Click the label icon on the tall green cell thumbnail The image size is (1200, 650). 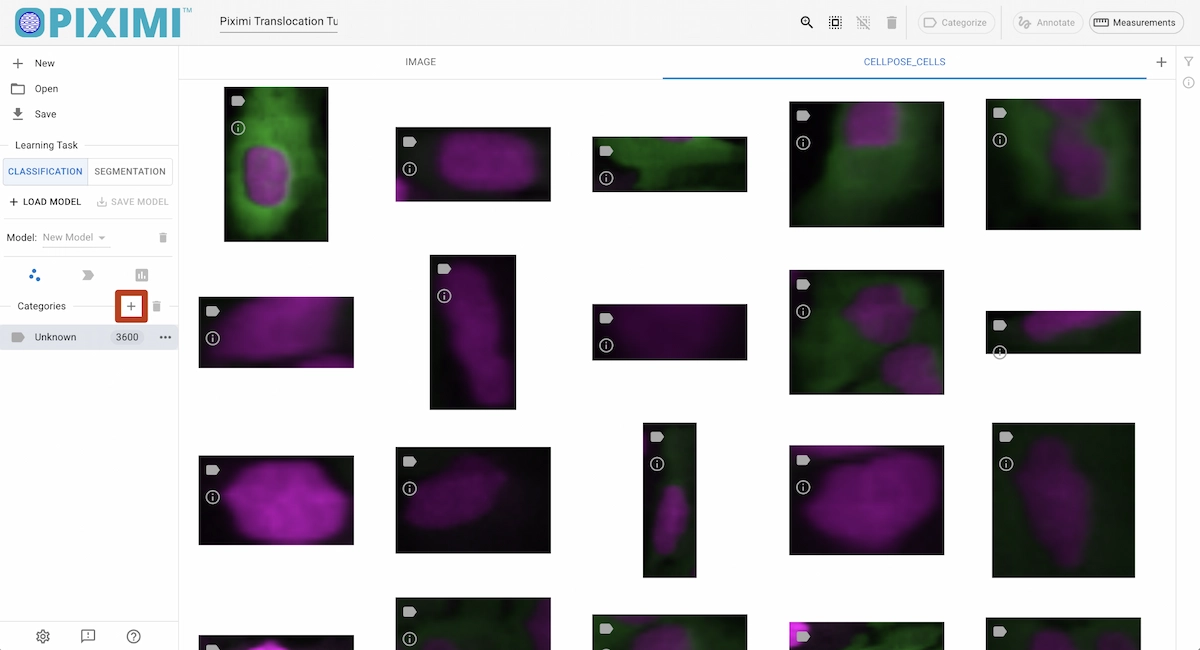tap(238, 101)
